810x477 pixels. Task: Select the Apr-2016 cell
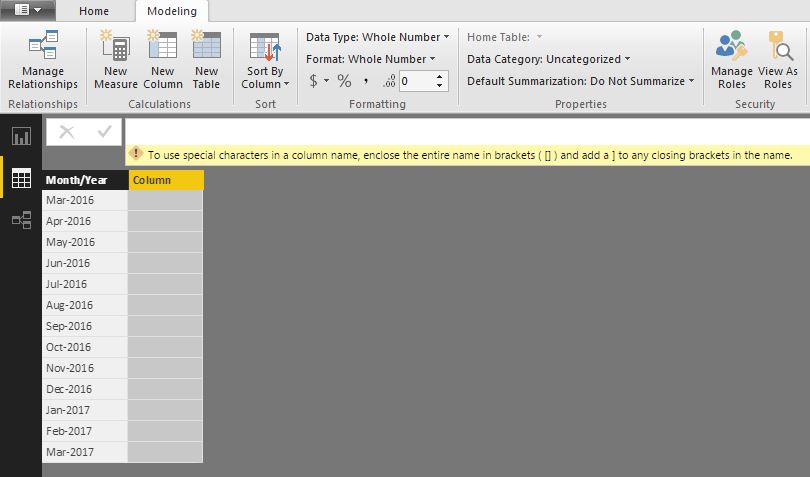(x=85, y=221)
